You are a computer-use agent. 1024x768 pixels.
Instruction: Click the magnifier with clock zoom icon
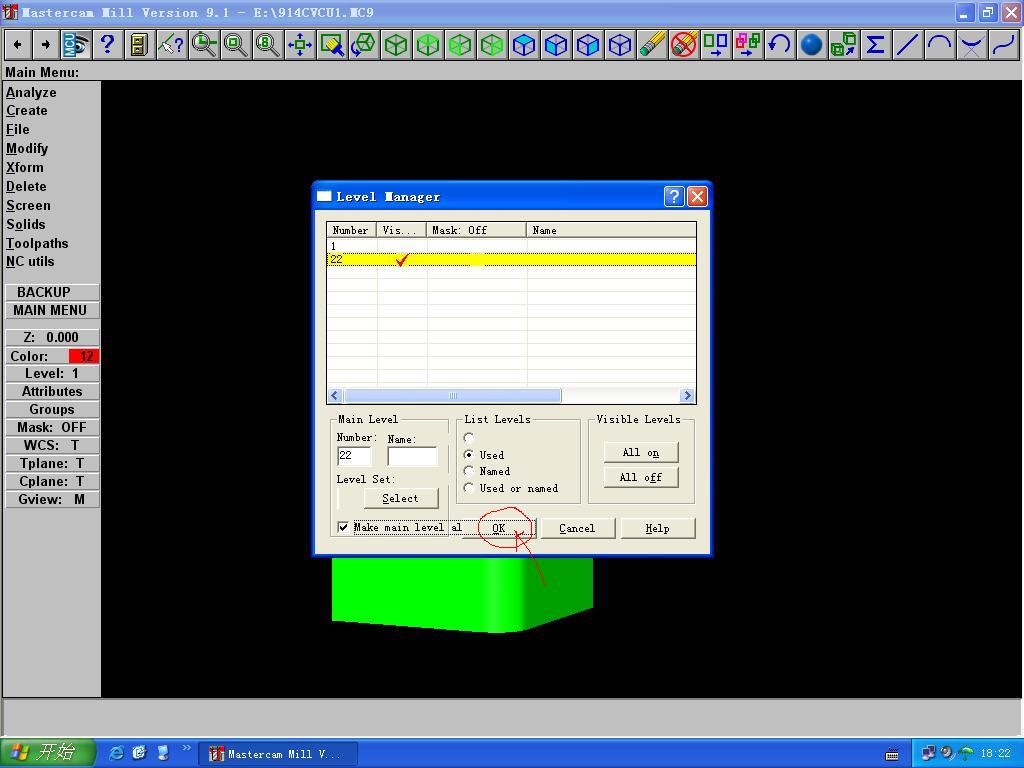click(204, 45)
